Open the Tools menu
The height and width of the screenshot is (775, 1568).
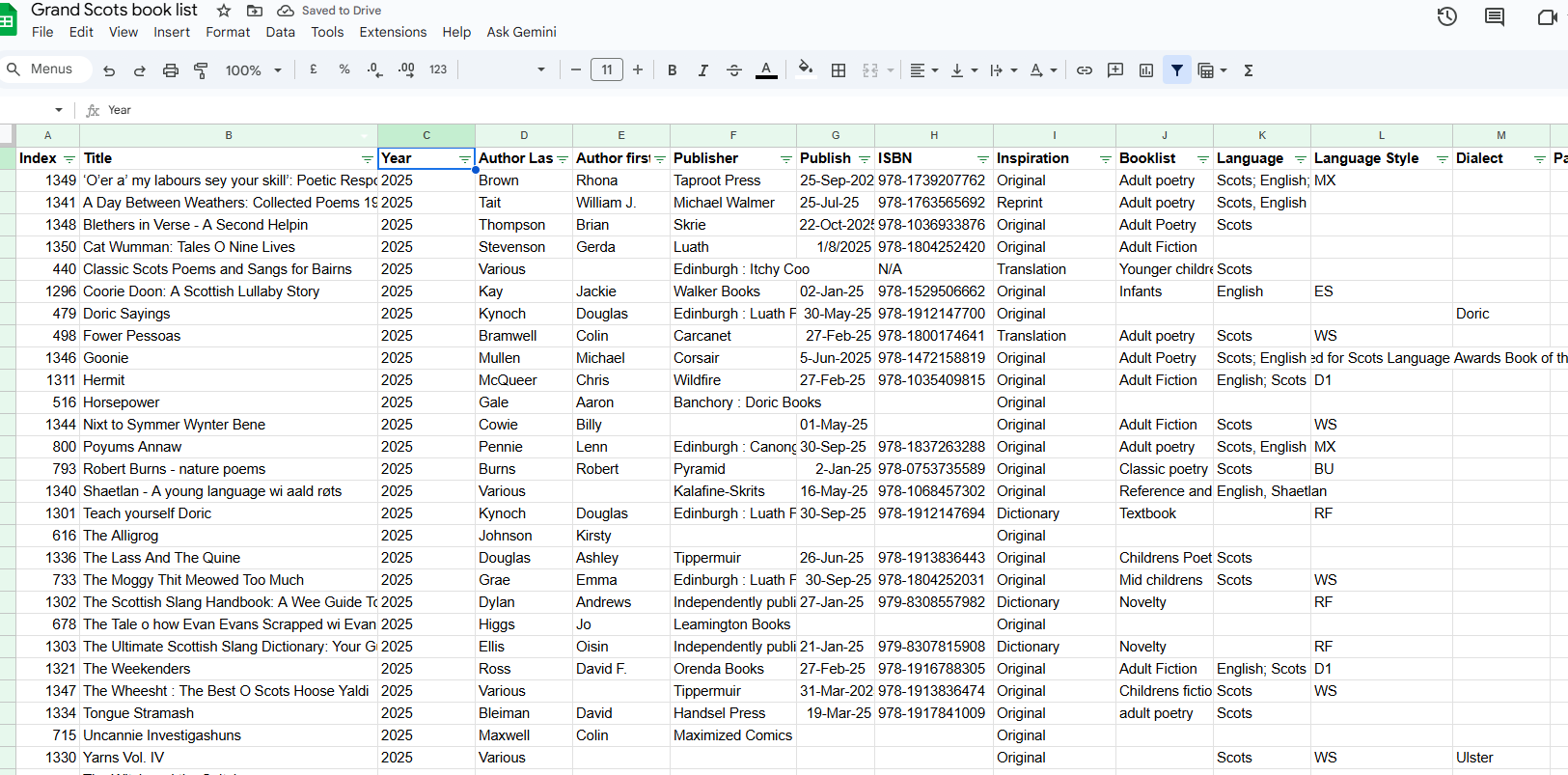[x=327, y=32]
